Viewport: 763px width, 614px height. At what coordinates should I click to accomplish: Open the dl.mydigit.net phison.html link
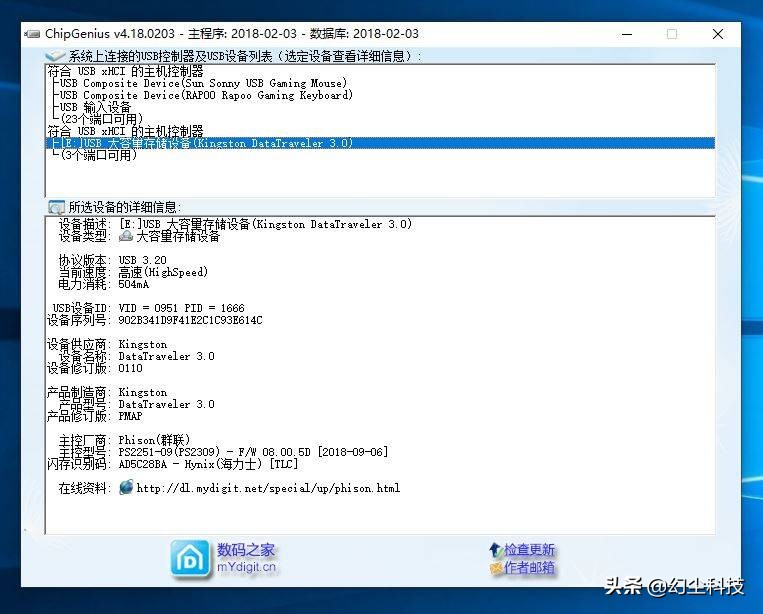pyautogui.click(x=268, y=488)
